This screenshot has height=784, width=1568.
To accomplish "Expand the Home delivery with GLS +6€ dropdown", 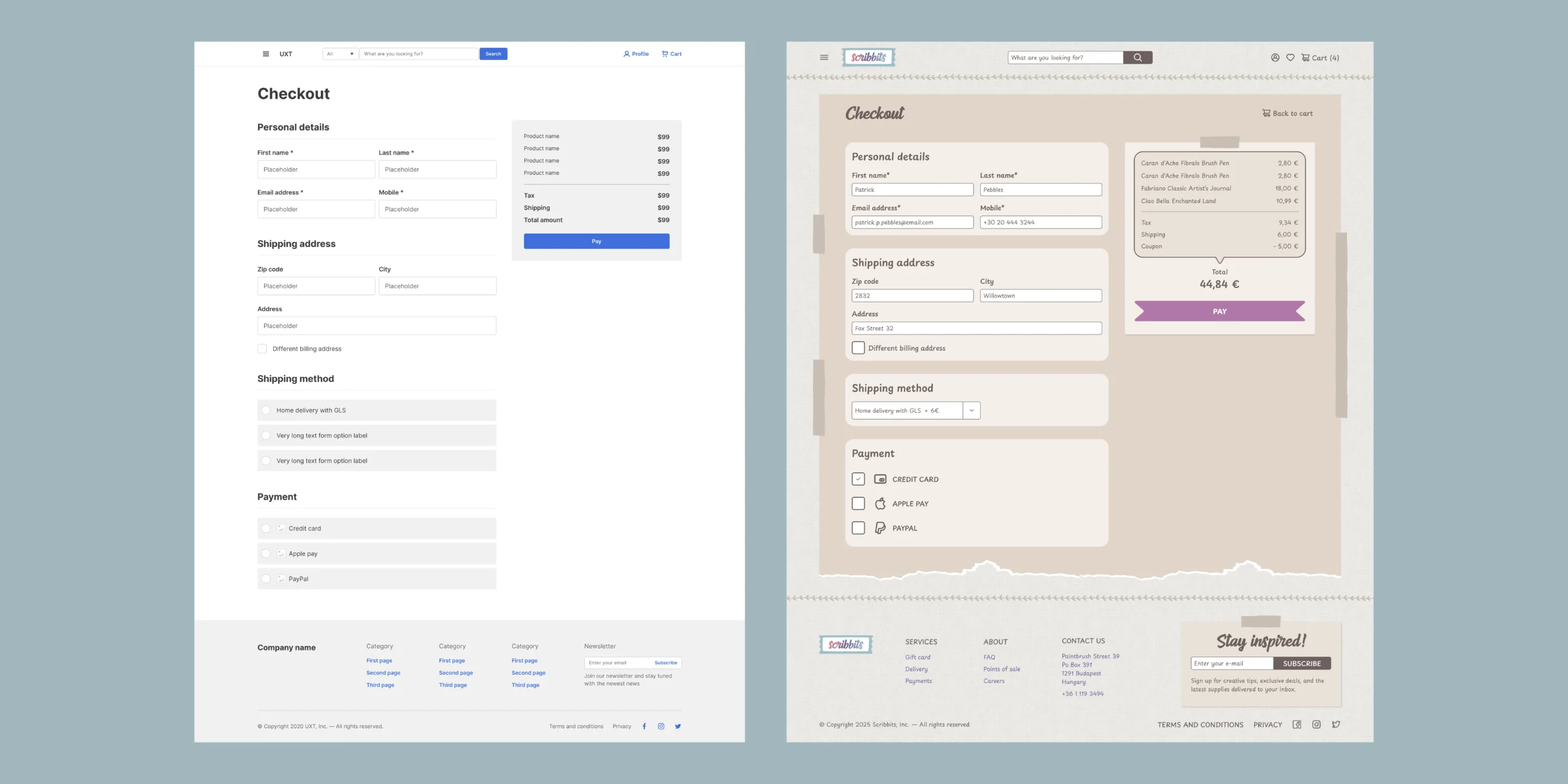I will [971, 410].
